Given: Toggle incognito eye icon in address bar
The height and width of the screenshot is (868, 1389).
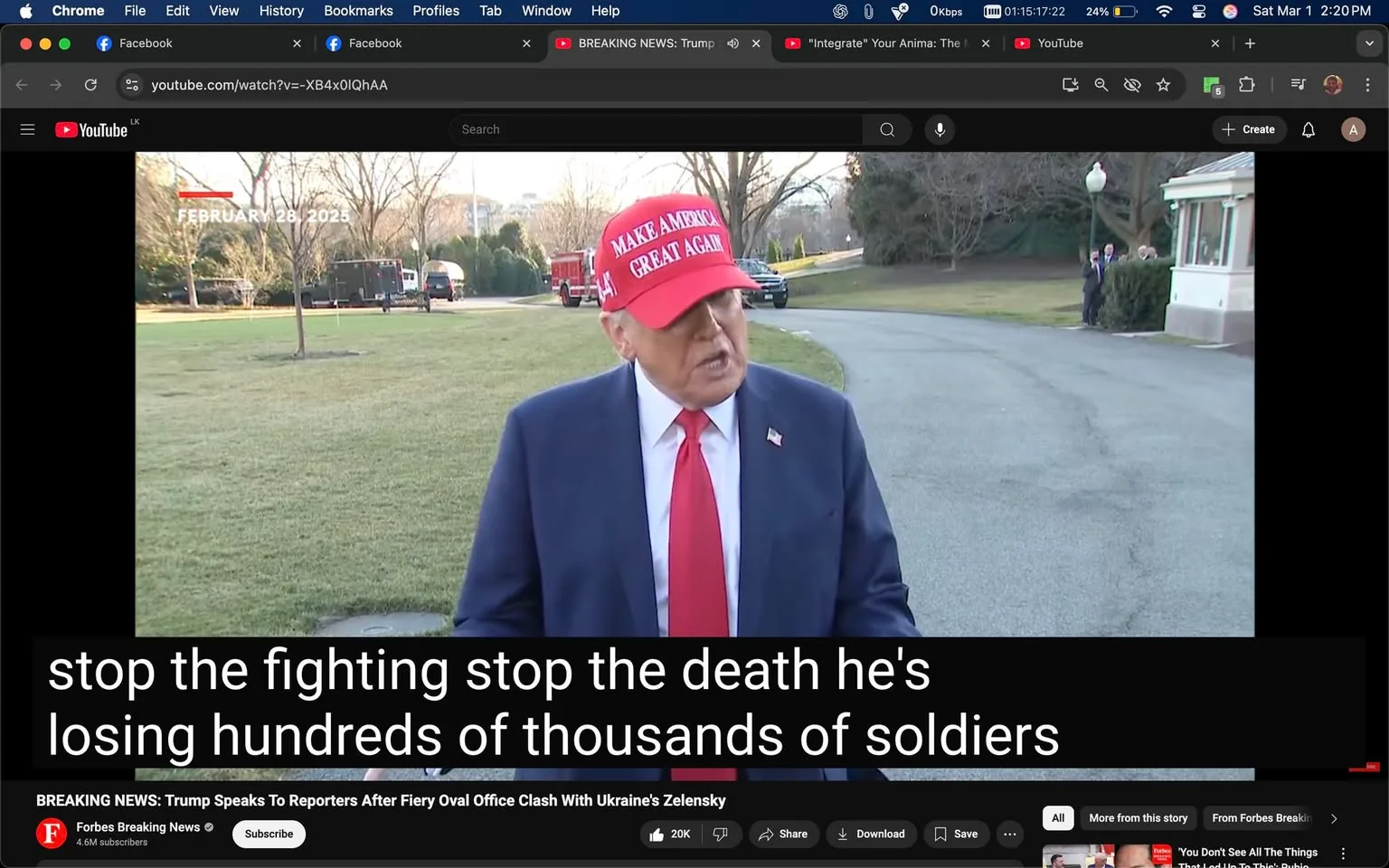Looking at the screenshot, I should 1132,84.
